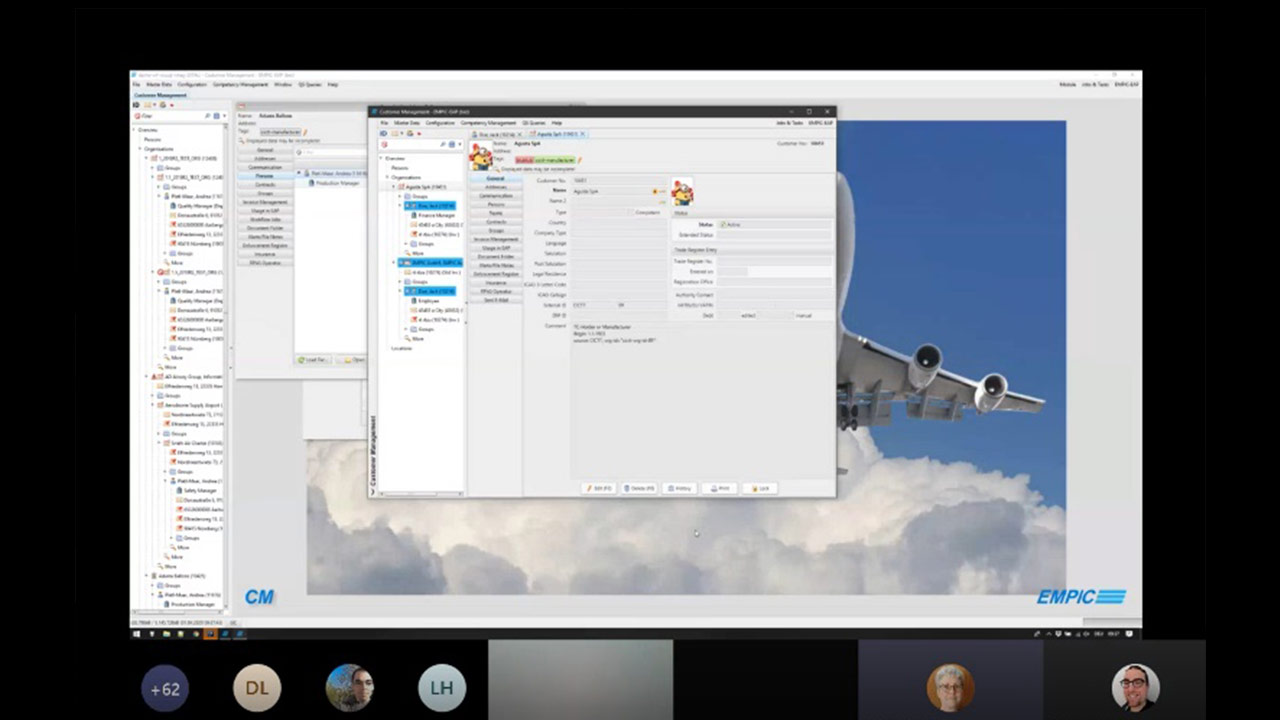Click into the Comment text area
Viewport: 1280px width, 720px height.
(700, 400)
